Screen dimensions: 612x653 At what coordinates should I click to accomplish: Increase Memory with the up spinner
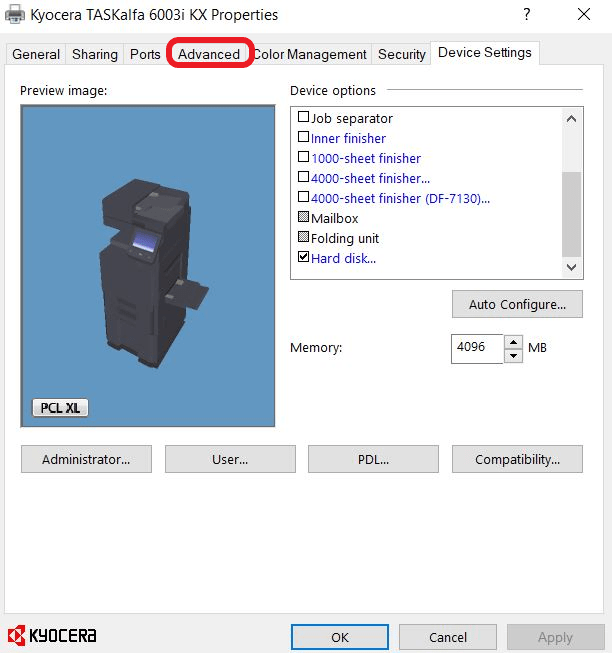513,342
